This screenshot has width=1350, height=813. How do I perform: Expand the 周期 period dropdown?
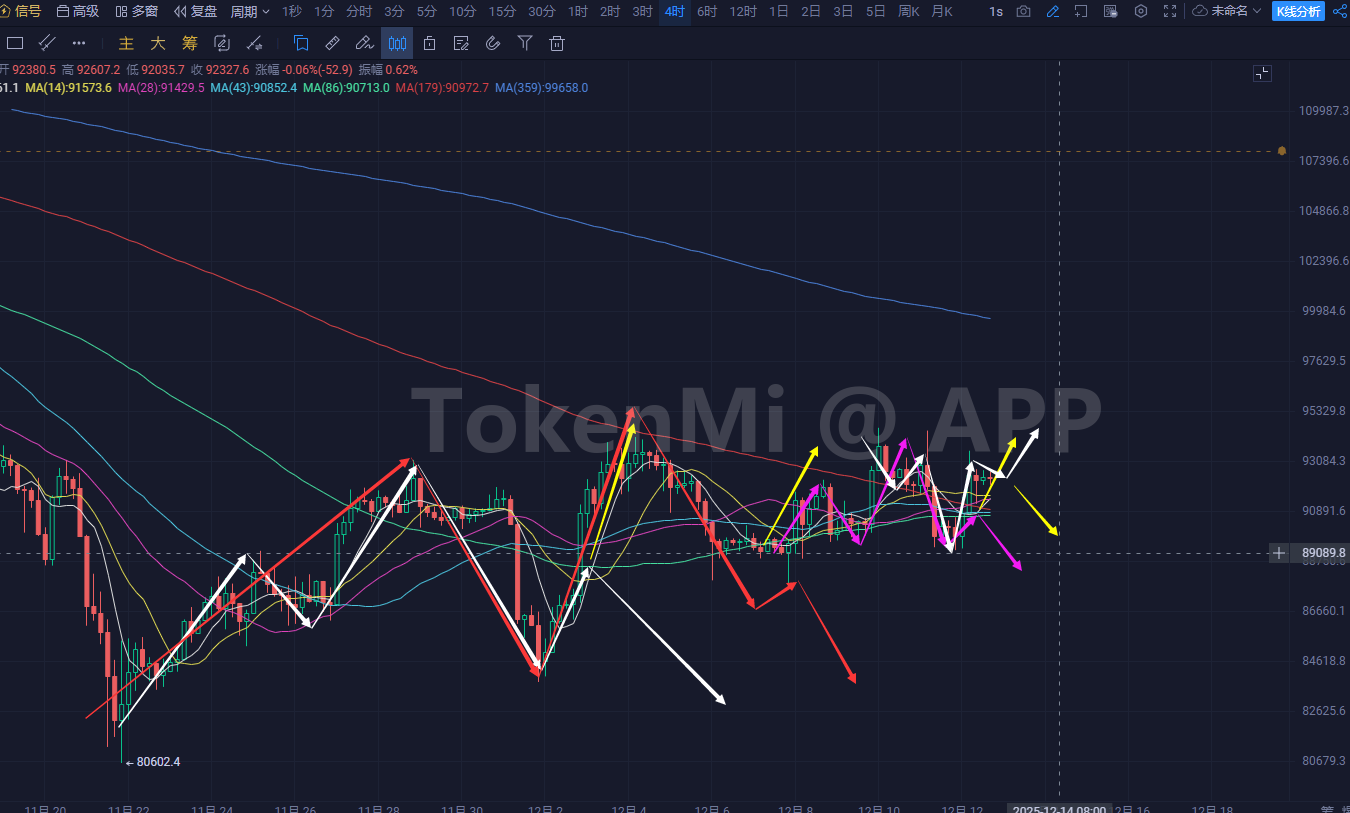(250, 11)
